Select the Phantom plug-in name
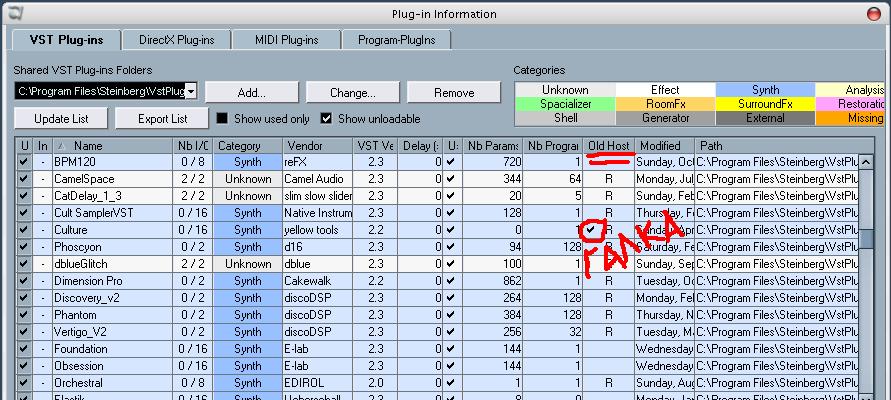Screen dimensions: 891x400 [x=75, y=315]
